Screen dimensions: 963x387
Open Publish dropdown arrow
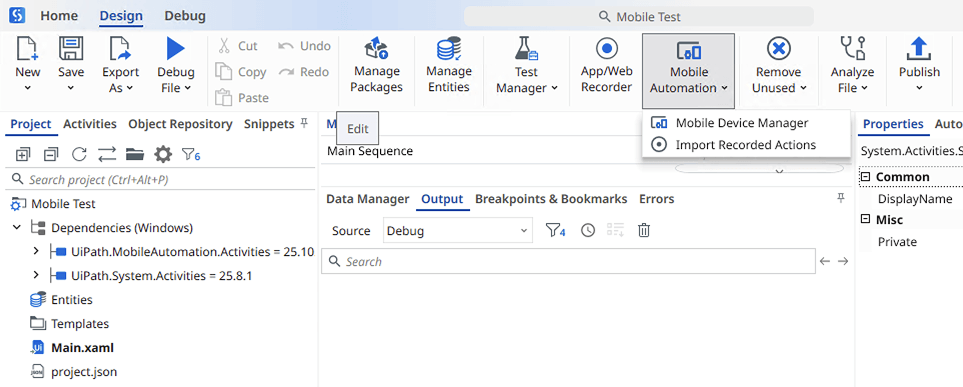click(919, 88)
